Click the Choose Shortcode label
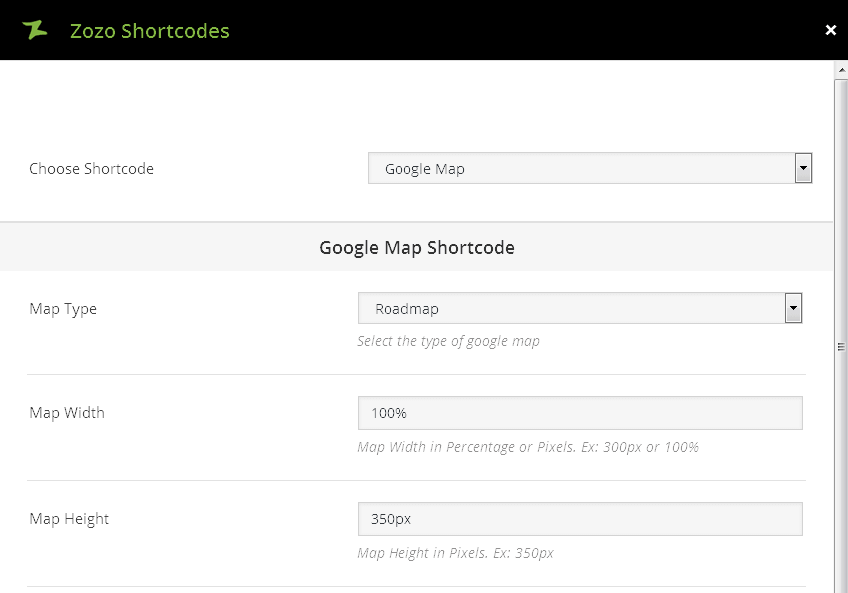Viewport: 848px width, 593px height. click(92, 169)
